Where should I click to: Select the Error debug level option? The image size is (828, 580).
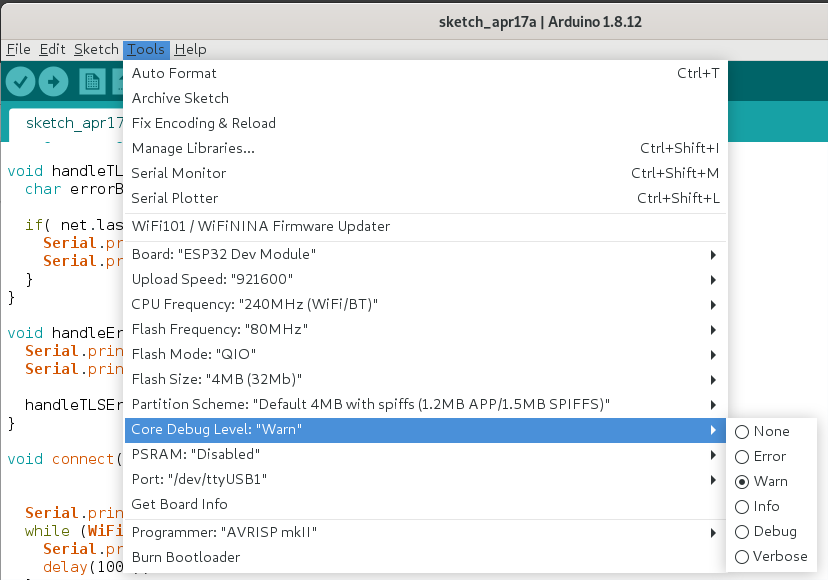click(760, 456)
